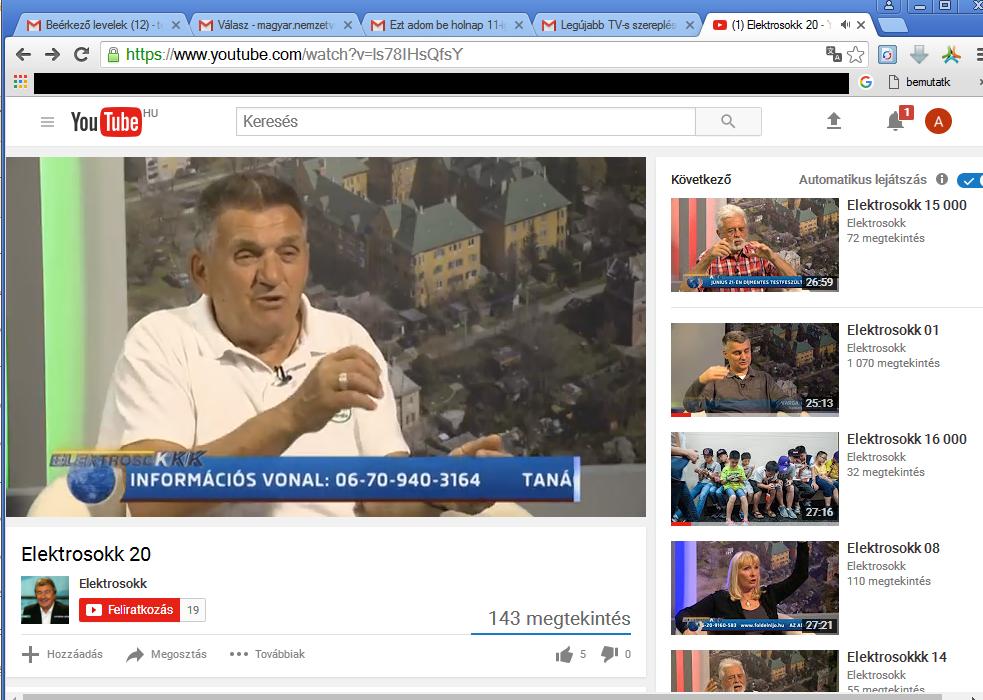Open the Elektrosokk 08 video title
Screen dimensions: 983x700
pos(893,548)
